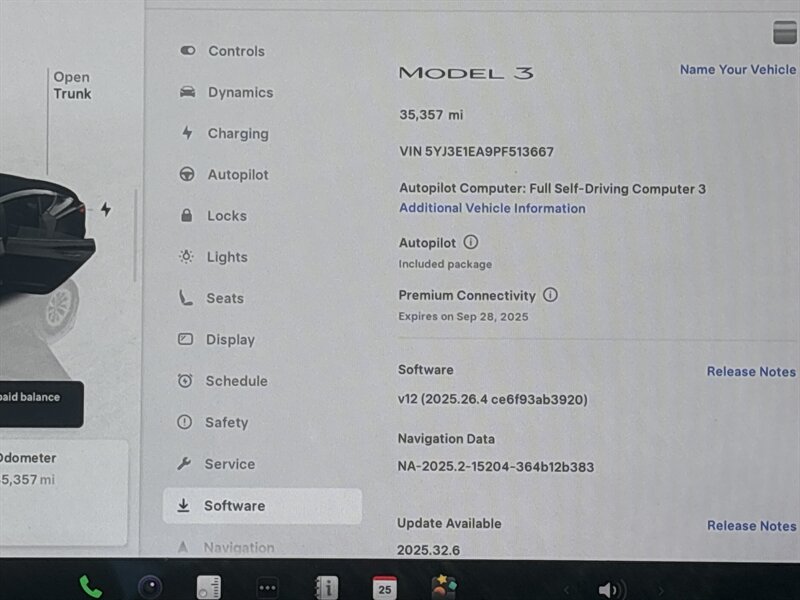Screen dimensions: 800x600
Task: Tap the NA-2025.2-15204-364b12b383 navigation data text
Action: 496,467
